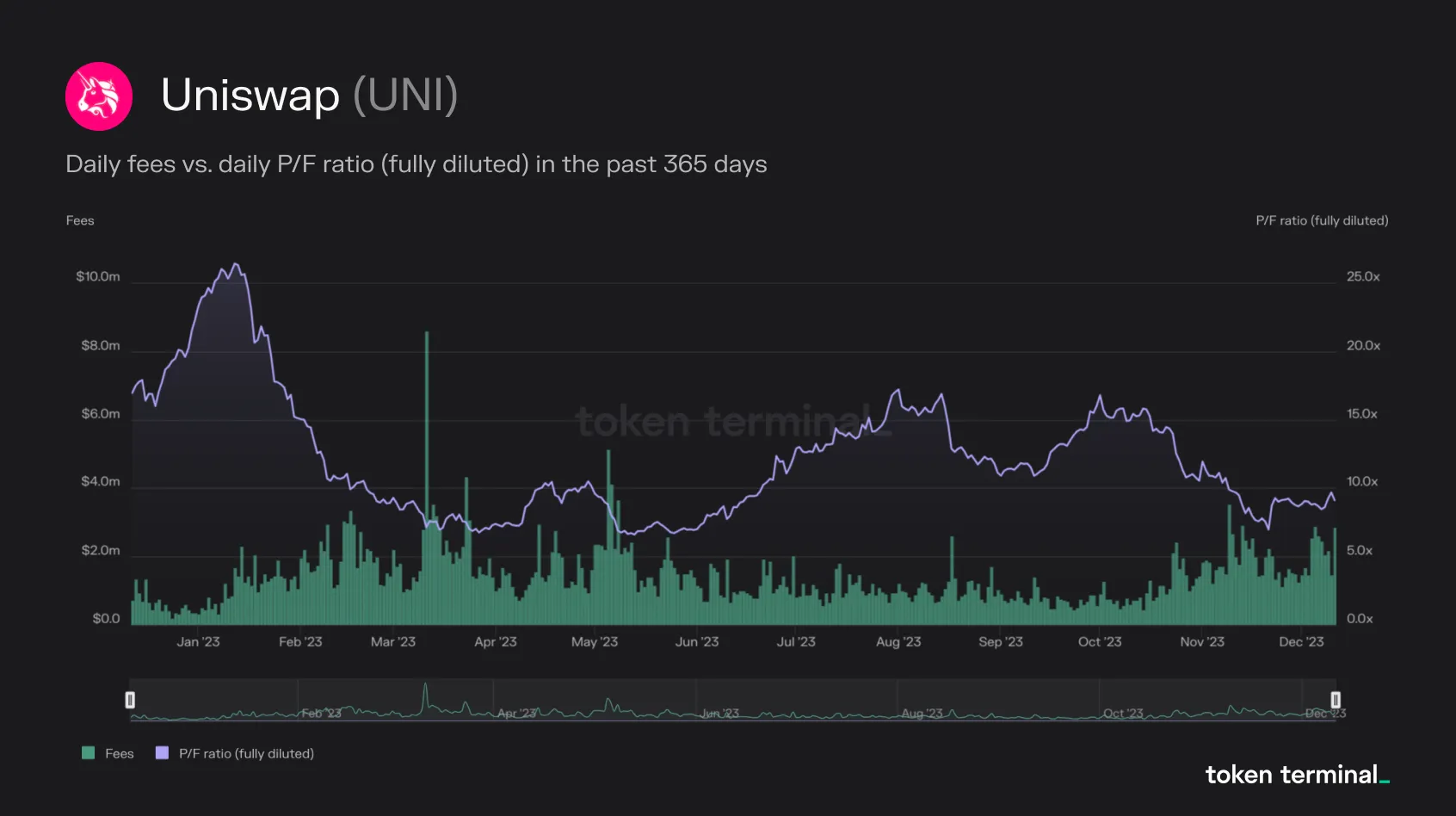The width and height of the screenshot is (1456, 816).
Task: Click the Jun '23 x-axis label
Action: [697, 642]
